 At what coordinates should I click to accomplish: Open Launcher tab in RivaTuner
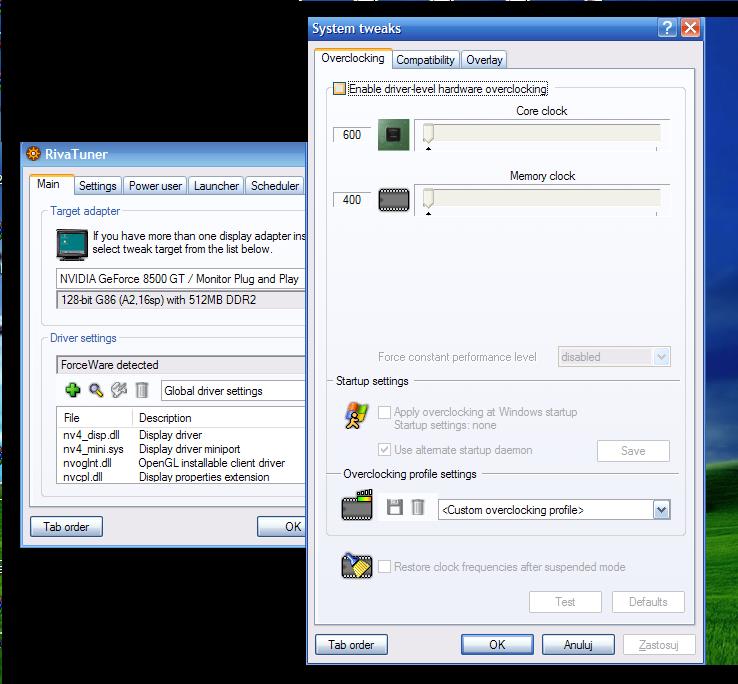(x=217, y=186)
